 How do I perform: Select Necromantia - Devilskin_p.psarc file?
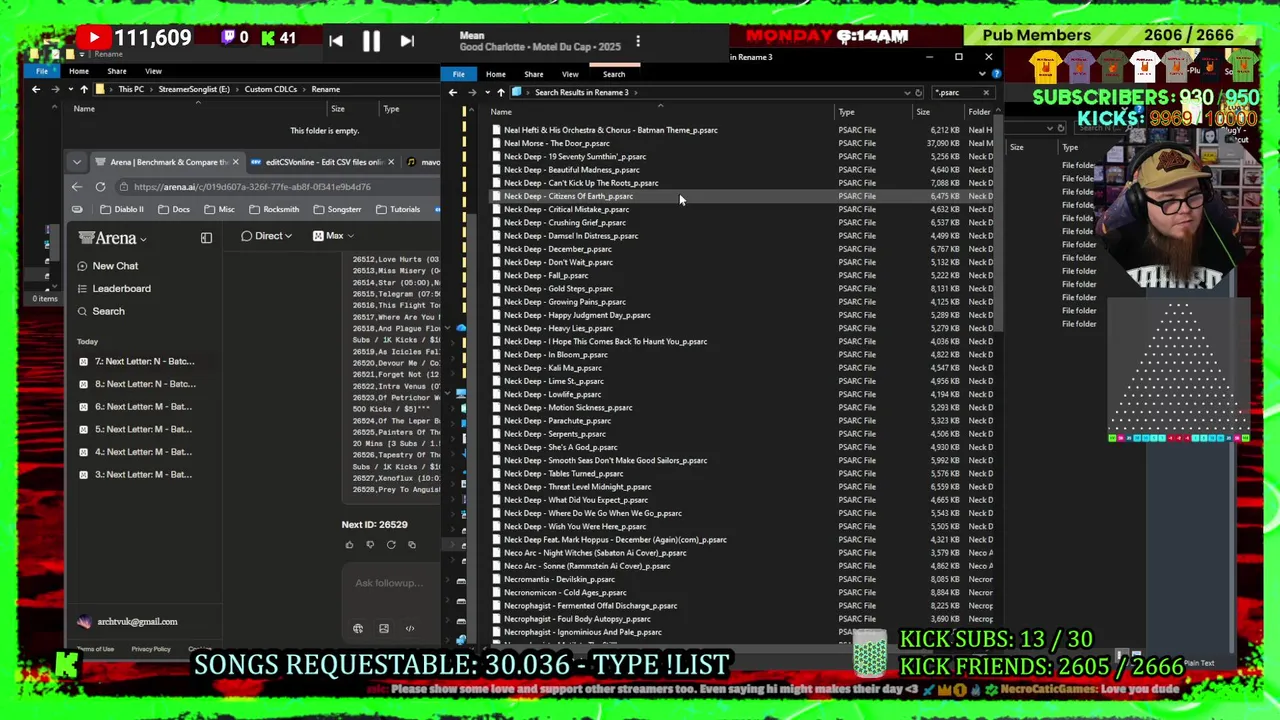tap(559, 579)
